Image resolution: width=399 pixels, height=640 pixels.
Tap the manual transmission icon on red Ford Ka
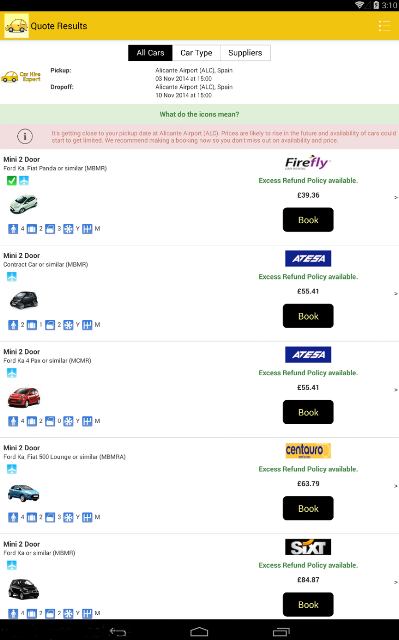87,421
